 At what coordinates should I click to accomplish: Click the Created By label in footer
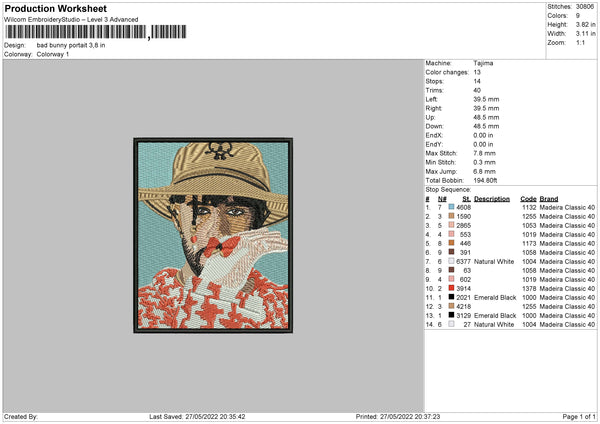(x=21, y=417)
